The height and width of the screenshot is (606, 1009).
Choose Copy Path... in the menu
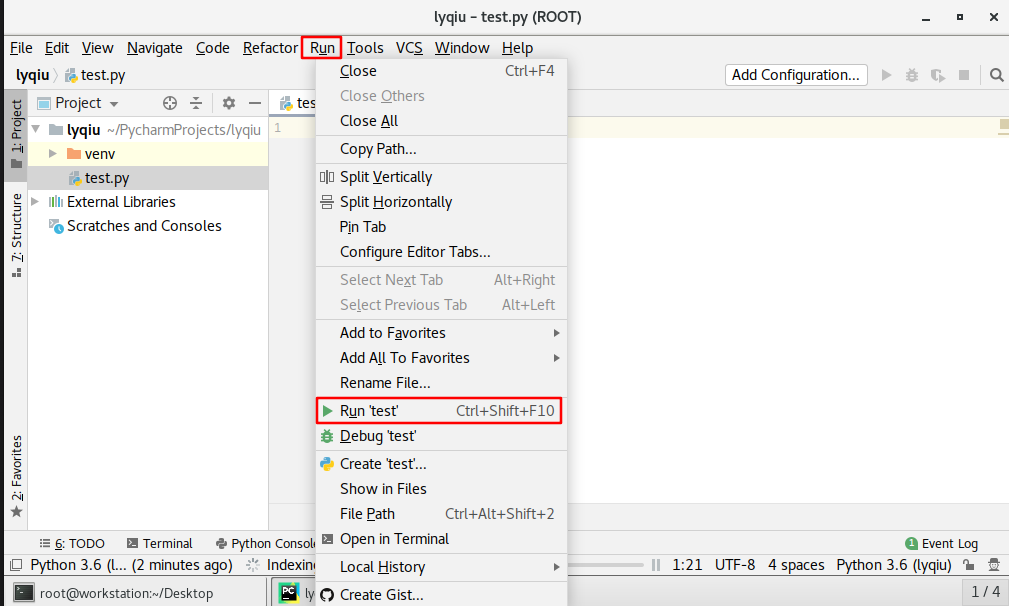(x=441, y=149)
